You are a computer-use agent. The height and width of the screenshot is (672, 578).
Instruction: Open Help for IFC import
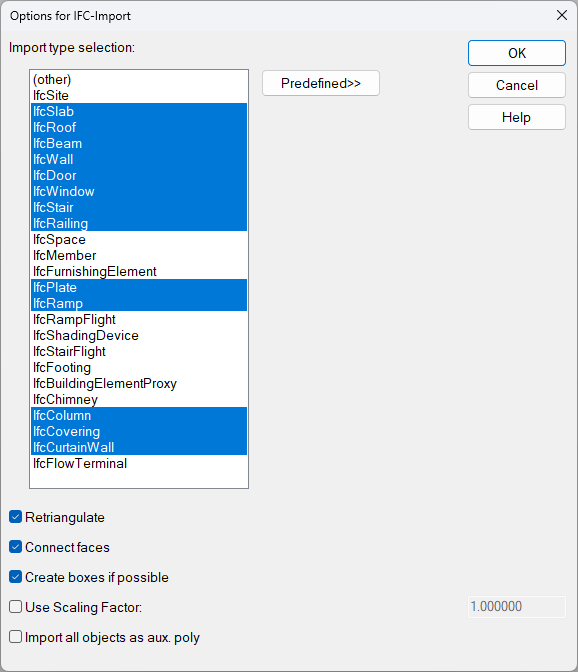point(517,117)
